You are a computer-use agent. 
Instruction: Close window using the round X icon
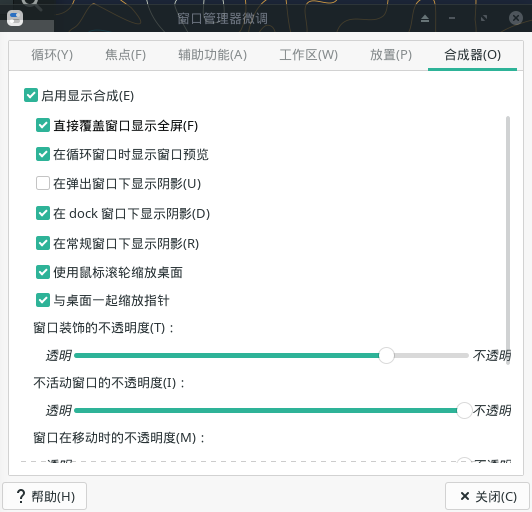[516, 18]
